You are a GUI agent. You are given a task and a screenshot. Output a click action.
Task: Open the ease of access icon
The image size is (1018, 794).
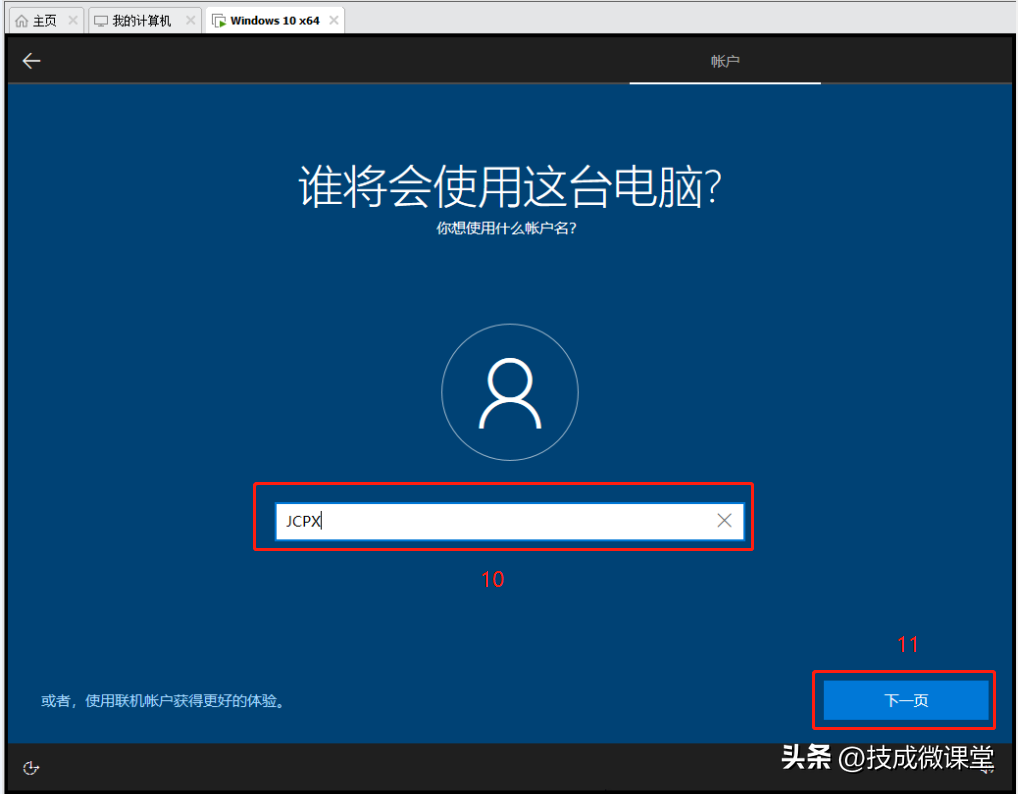pos(31,768)
